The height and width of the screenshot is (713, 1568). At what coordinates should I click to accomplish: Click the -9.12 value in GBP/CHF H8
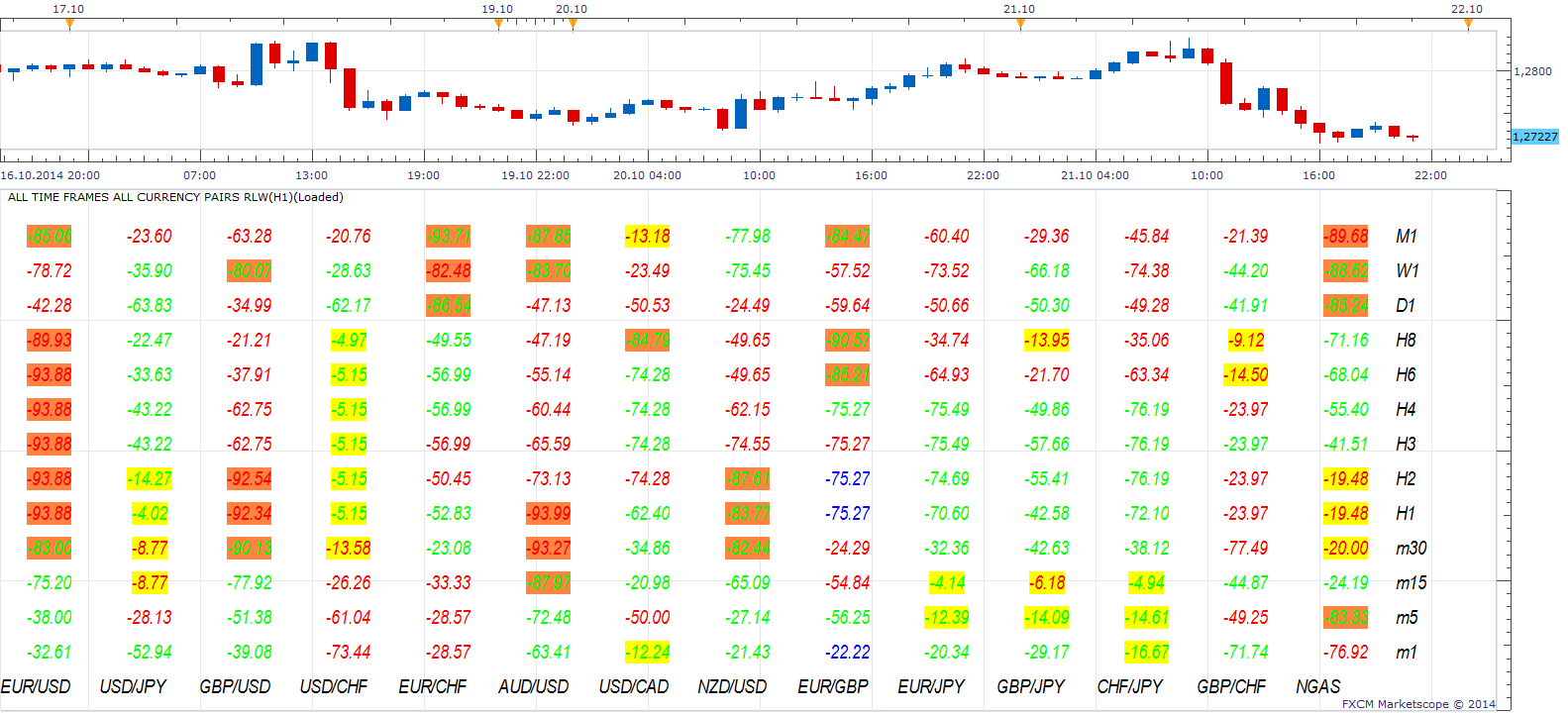tap(1247, 341)
